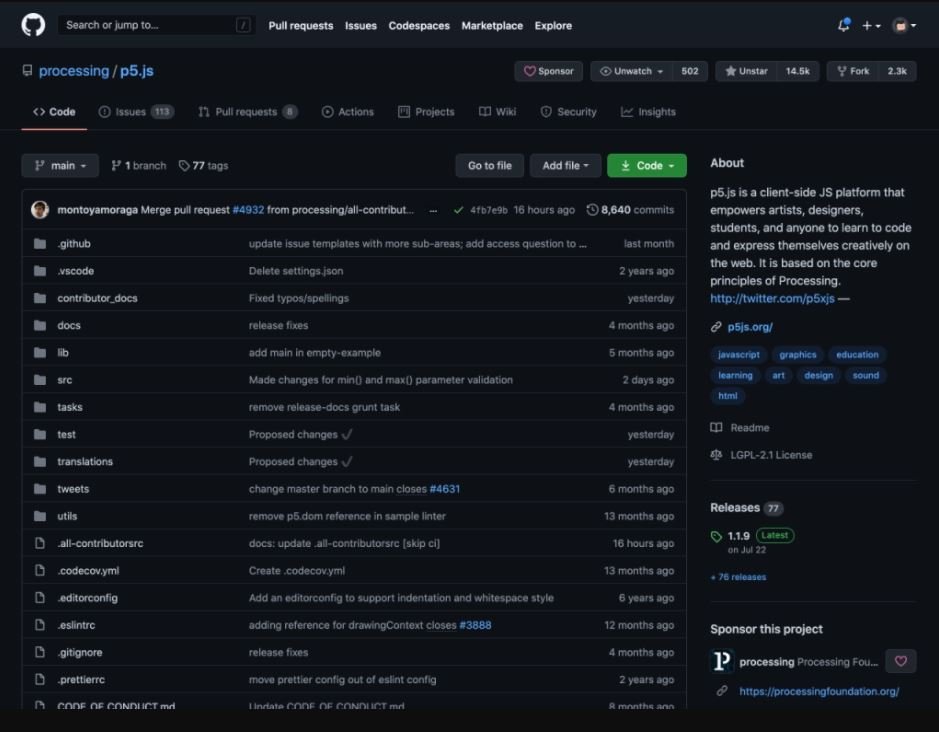Image resolution: width=939 pixels, height=732 pixels.
Task: Click Go to file button
Action: pos(489,165)
